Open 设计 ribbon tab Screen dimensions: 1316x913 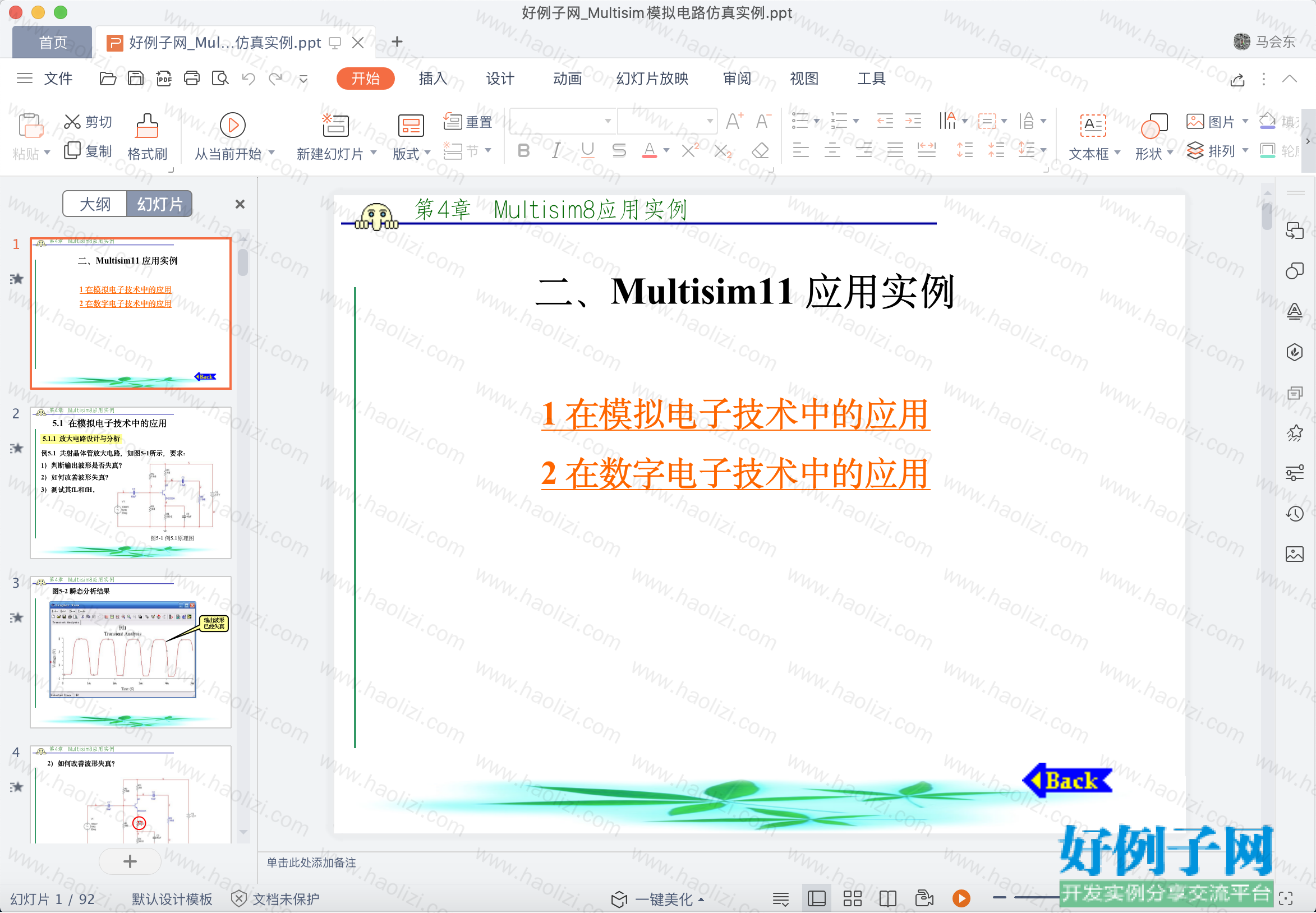coord(500,79)
